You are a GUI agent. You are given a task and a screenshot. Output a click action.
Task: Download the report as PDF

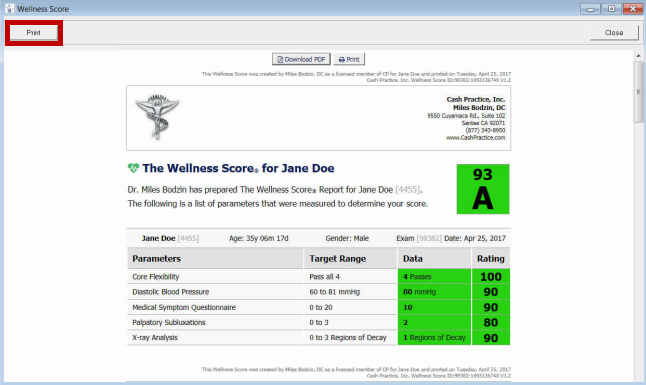(301, 59)
